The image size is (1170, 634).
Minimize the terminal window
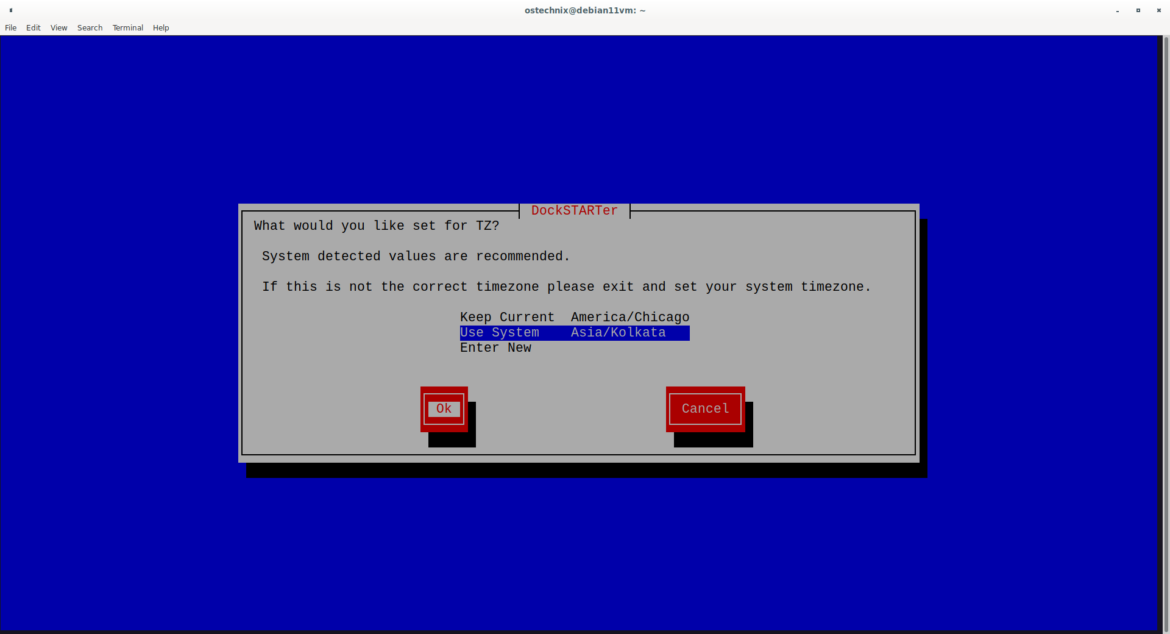coord(1117,10)
